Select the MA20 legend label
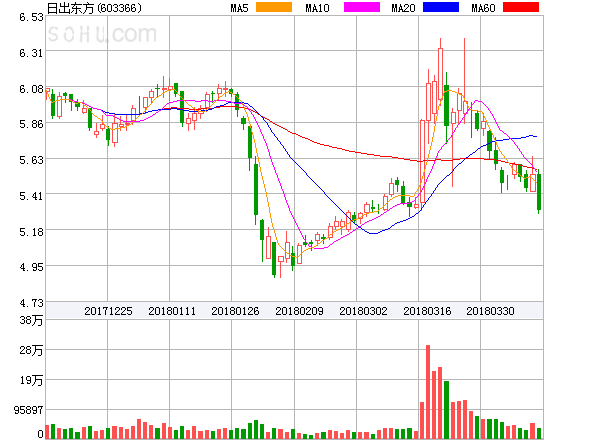This screenshot has width=600, height=440. [x=403, y=8]
